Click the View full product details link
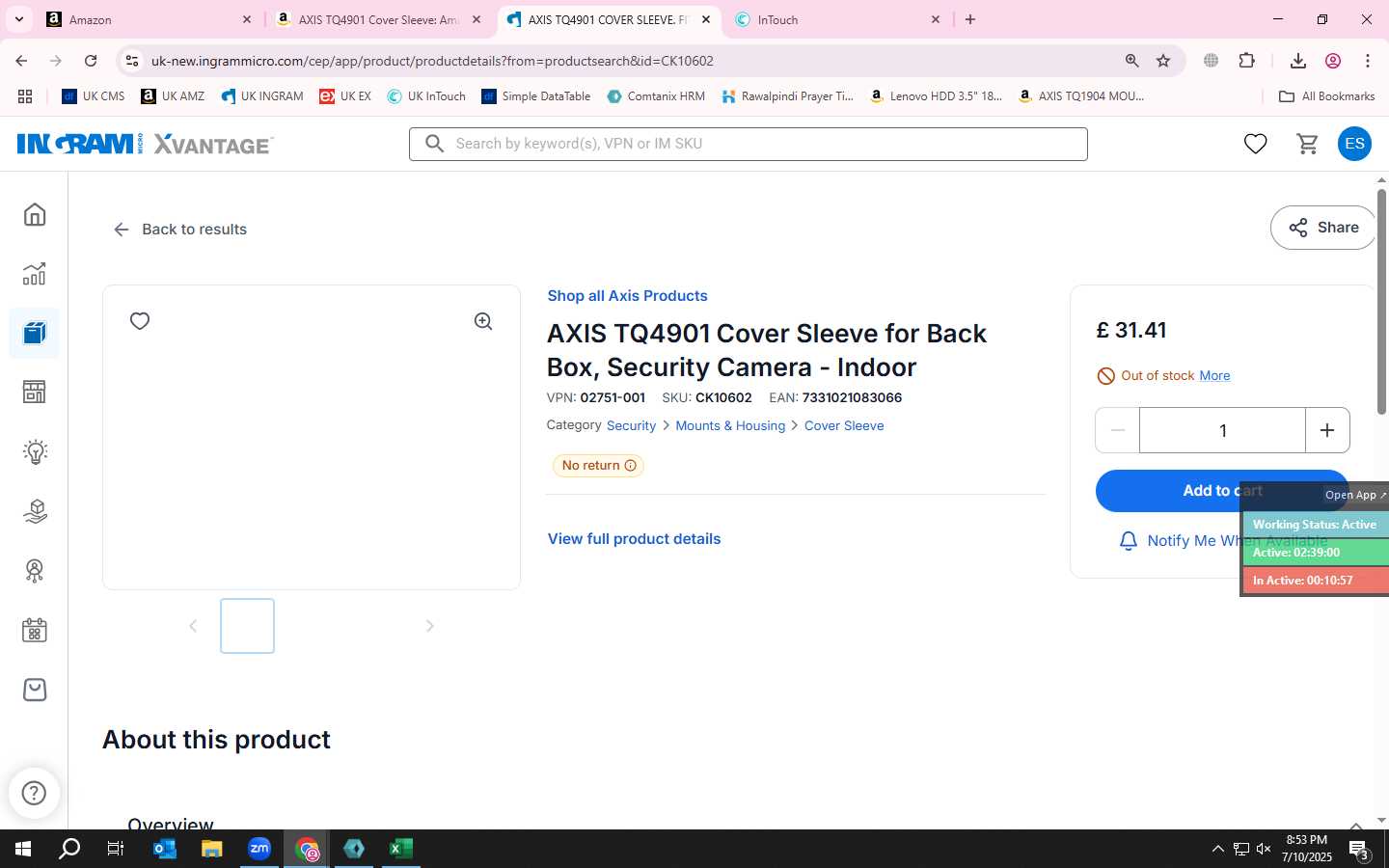Viewport: 1389px width, 868px height. tap(634, 539)
